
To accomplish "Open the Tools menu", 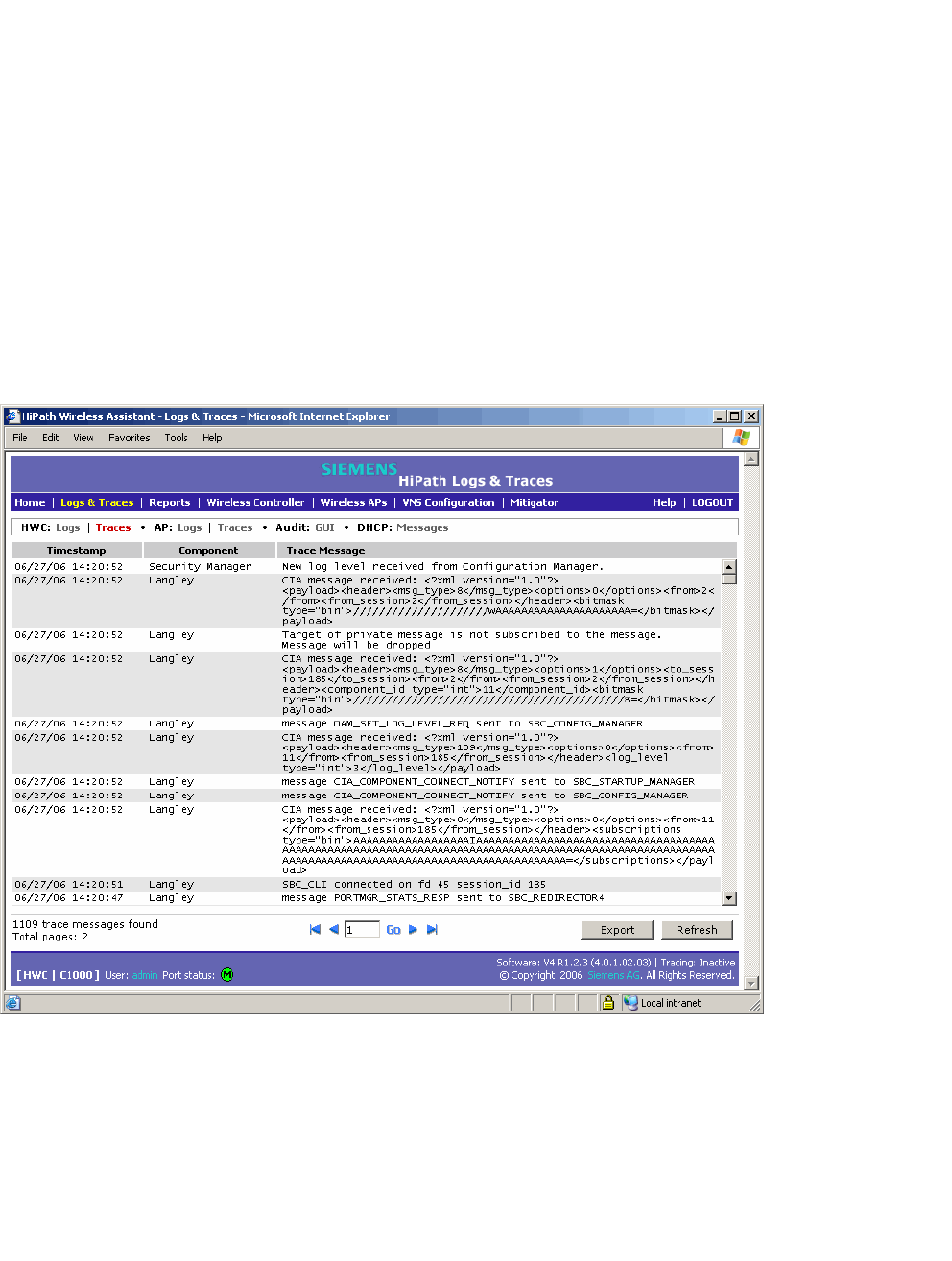I will coord(177,438).
